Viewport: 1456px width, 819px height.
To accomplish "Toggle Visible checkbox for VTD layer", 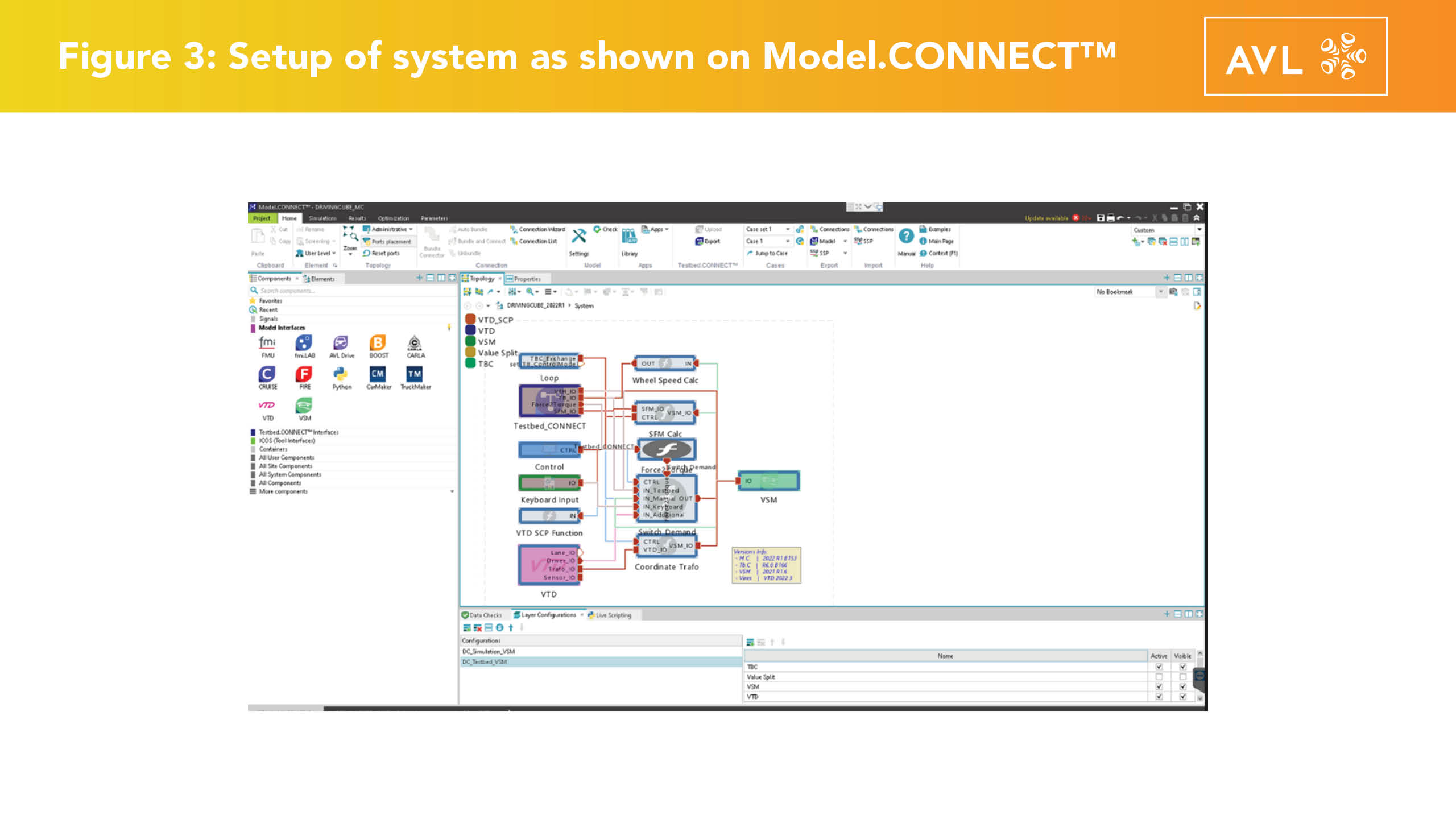I will [1182, 697].
